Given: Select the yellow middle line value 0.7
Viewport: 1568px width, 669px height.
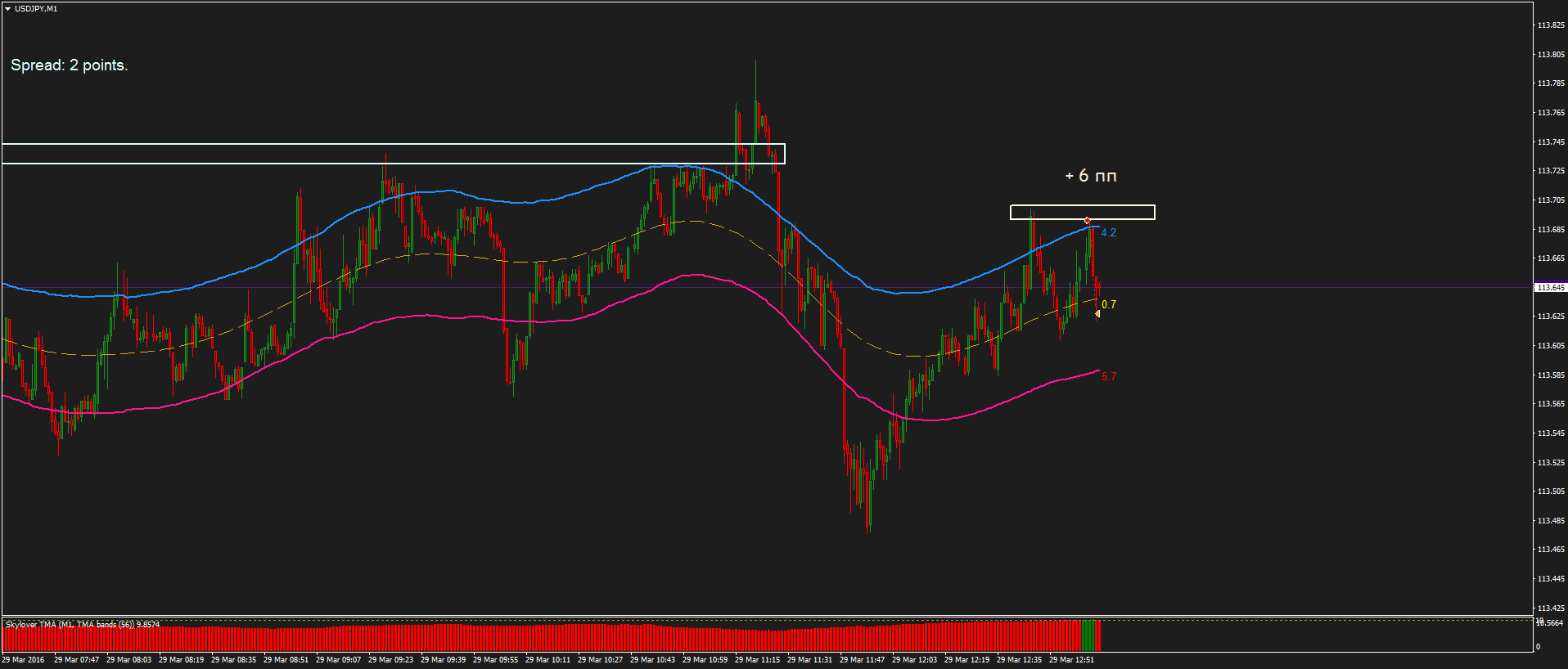Looking at the screenshot, I should click(x=1108, y=305).
